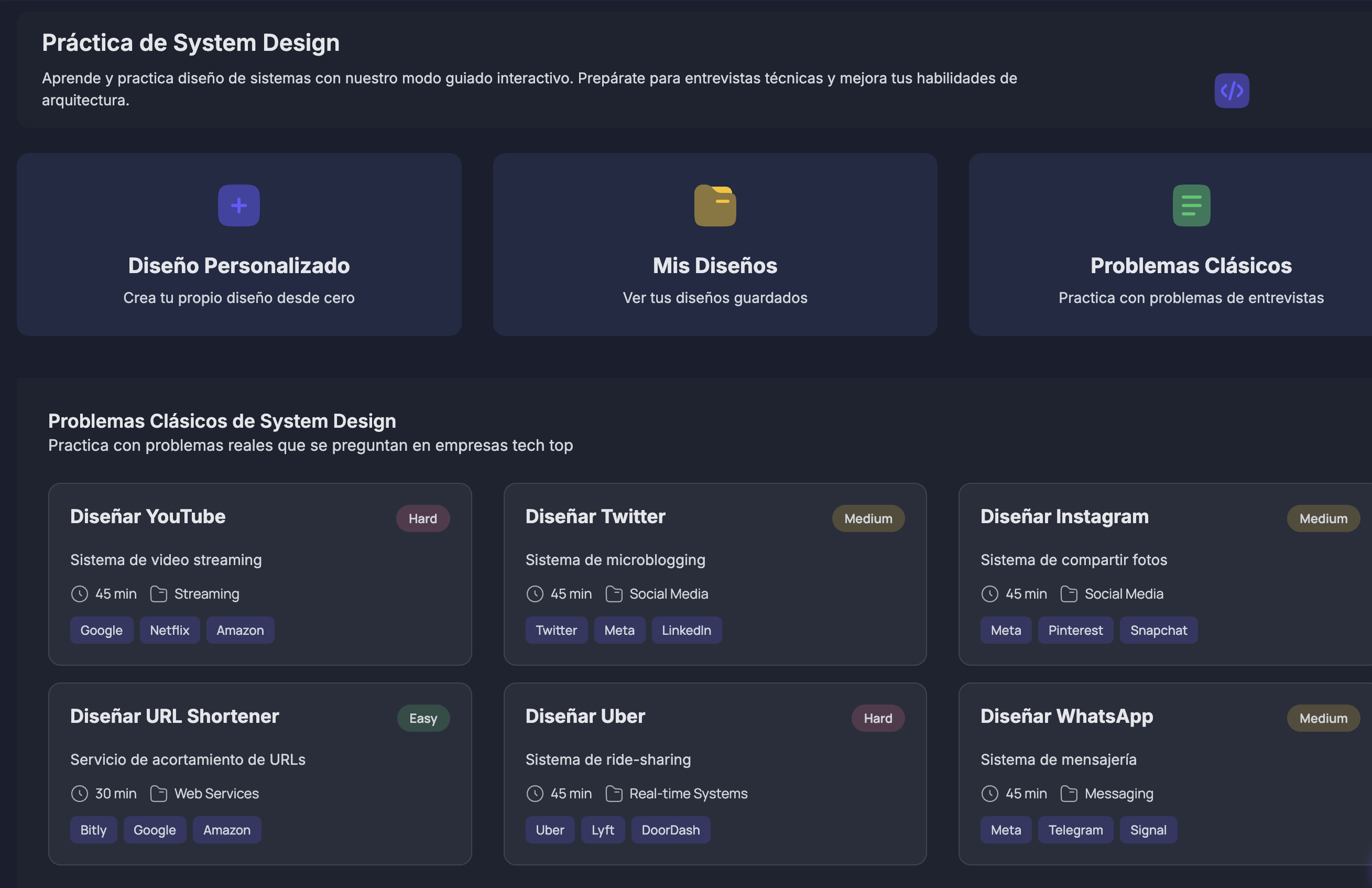Select the DoorDash tag on Diseñar Uber
1372x888 pixels.
pos(670,829)
